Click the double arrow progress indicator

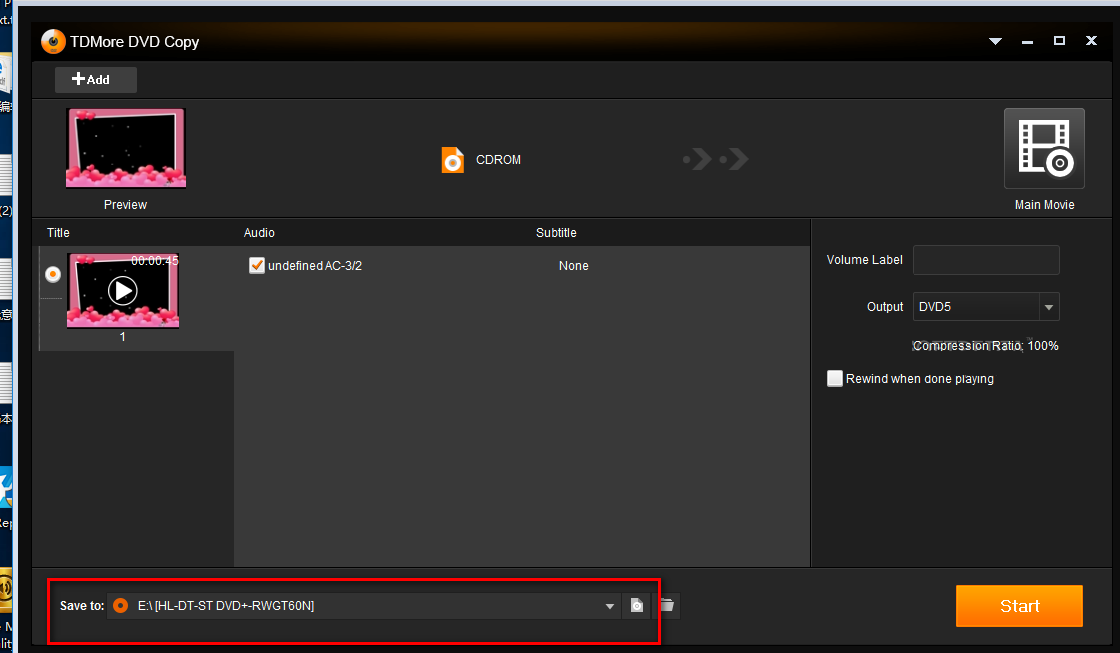pos(716,159)
